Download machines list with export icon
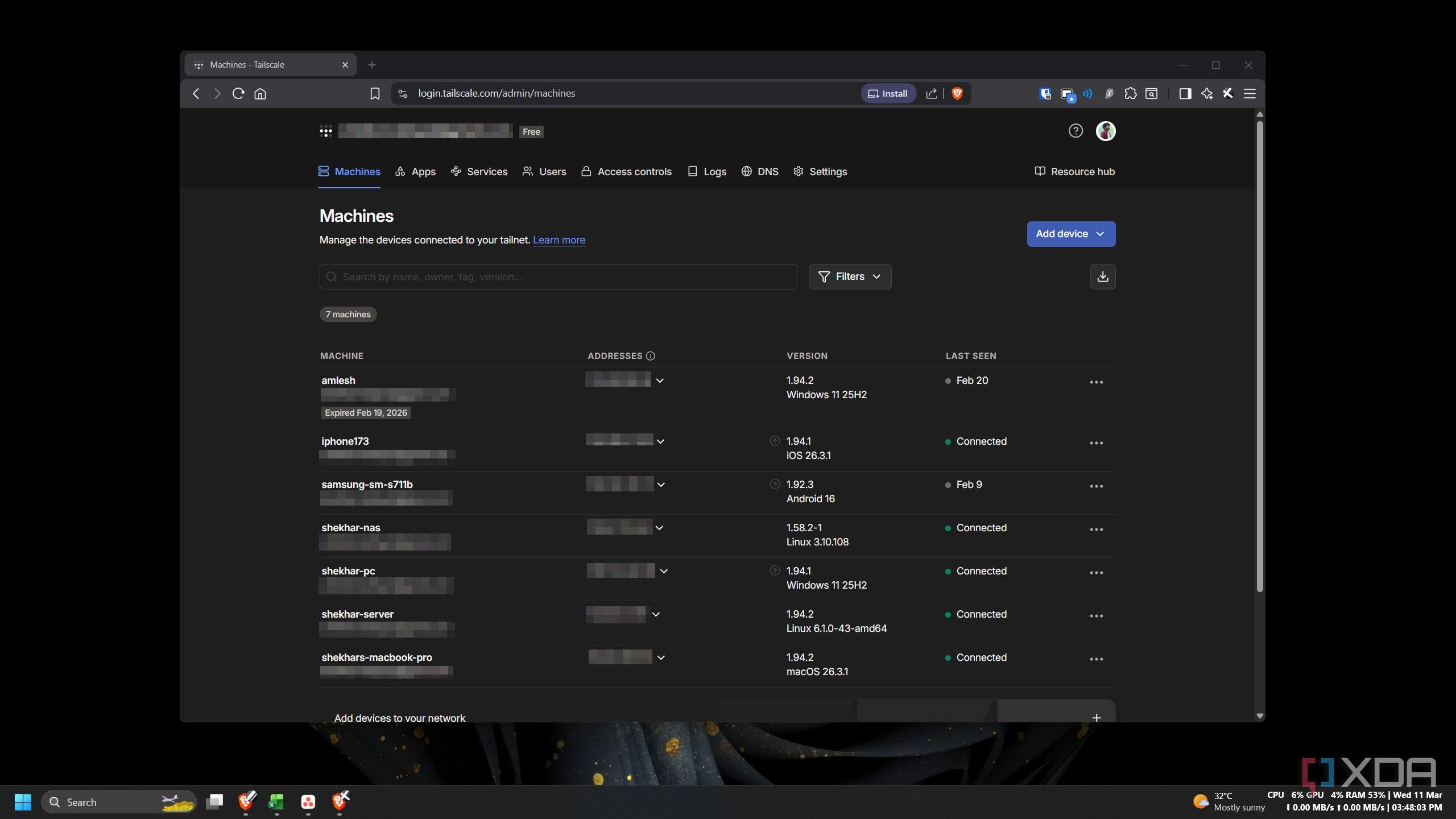Image resolution: width=1456 pixels, height=819 pixels. click(x=1102, y=276)
